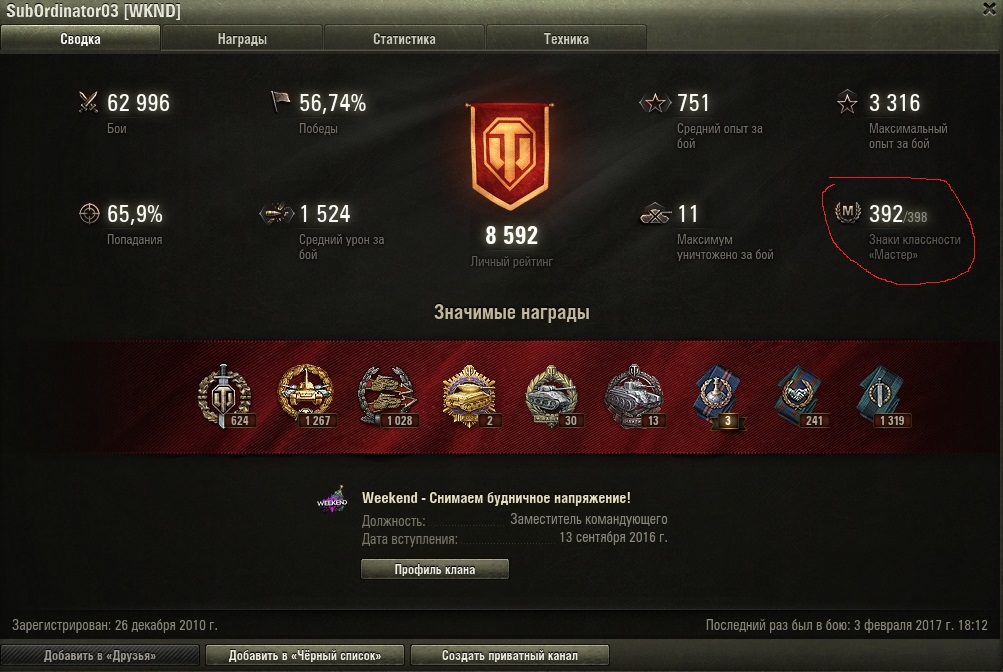The height and width of the screenshot is (672, 1003).
Task: Click the handshake ribbon award numbered 241
Action: 800,396
